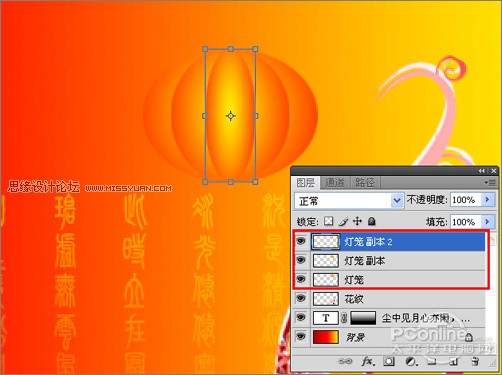Screen dimensions: 502x375
Task: Click the bottom-left transform handle
Action: point(205,182)
